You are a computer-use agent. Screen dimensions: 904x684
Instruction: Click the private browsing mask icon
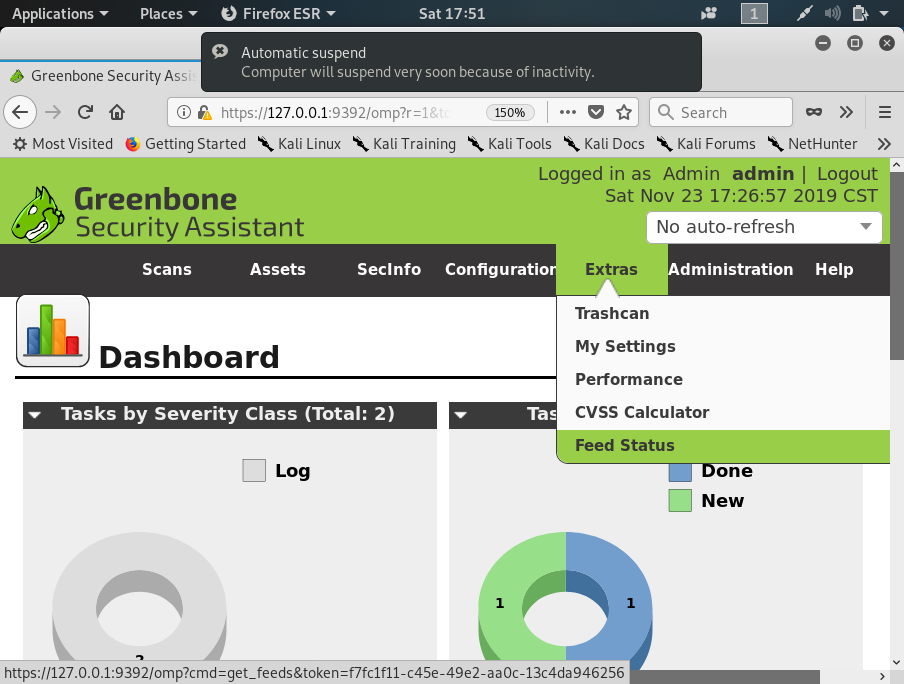[x=814, y=112]
